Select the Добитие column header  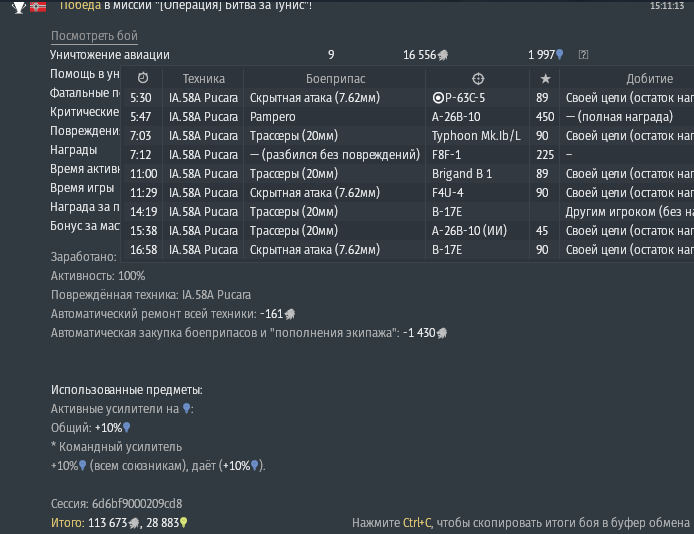(x=649, y=79)
